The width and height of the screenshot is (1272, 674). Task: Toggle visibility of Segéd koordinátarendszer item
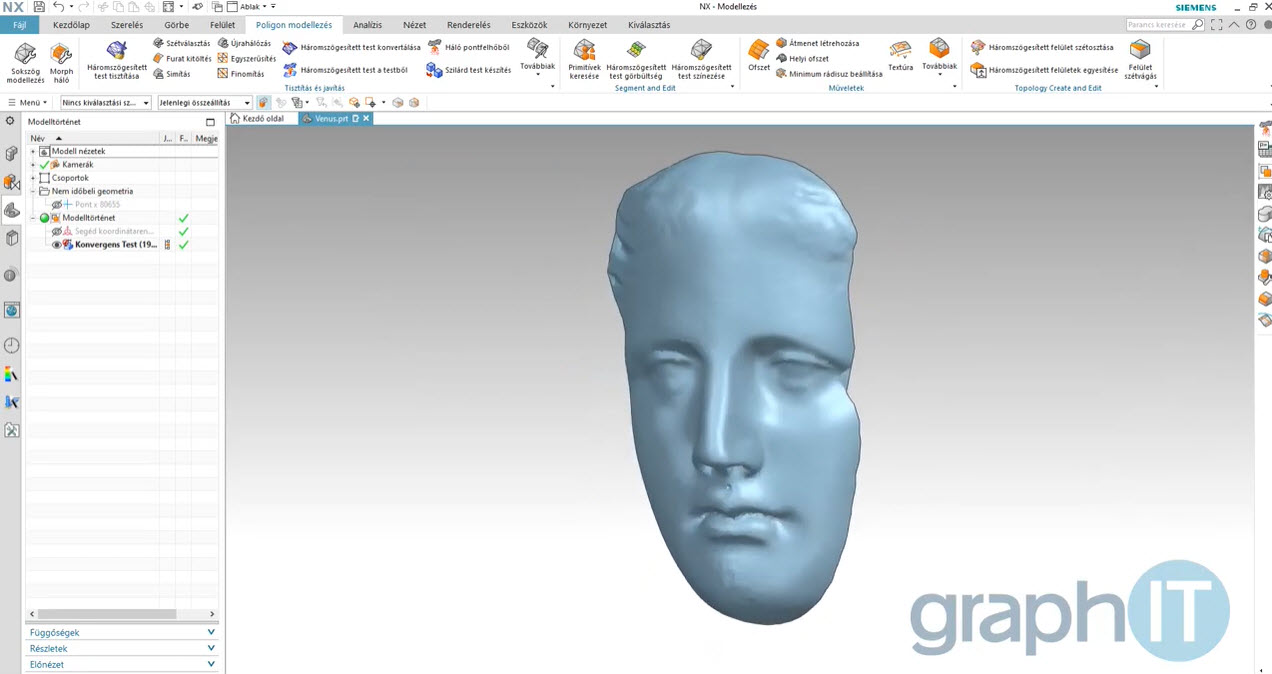coord(57,232)
